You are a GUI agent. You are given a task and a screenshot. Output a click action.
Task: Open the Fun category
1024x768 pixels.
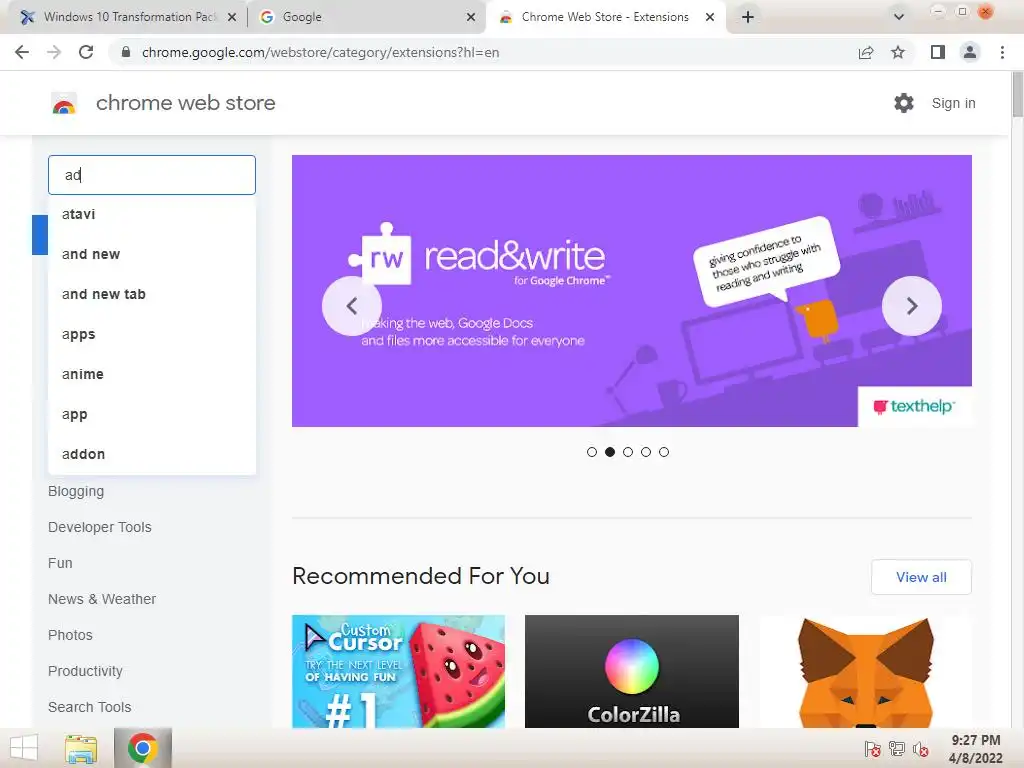(x=60, y=563)
